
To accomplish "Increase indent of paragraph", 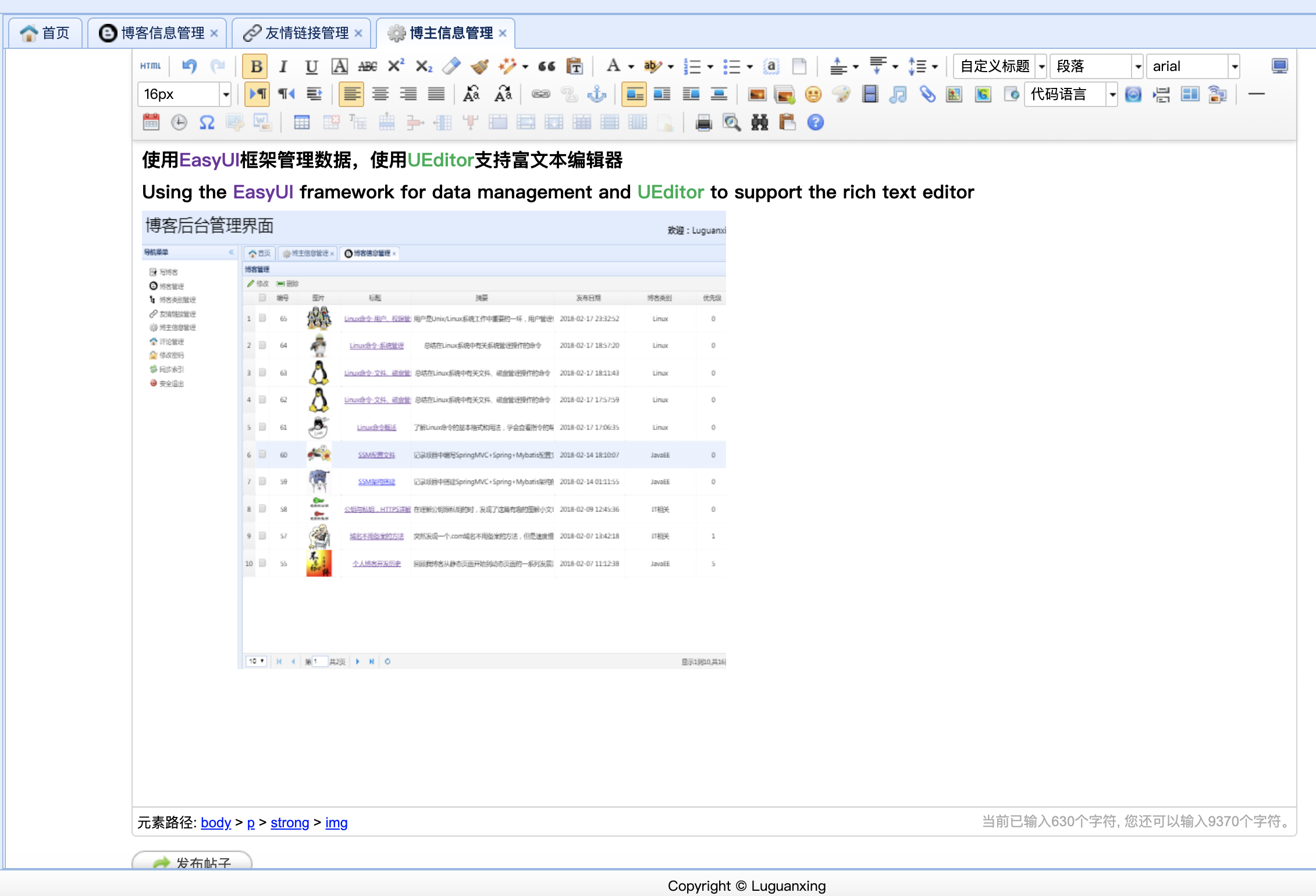I will 314,94.
